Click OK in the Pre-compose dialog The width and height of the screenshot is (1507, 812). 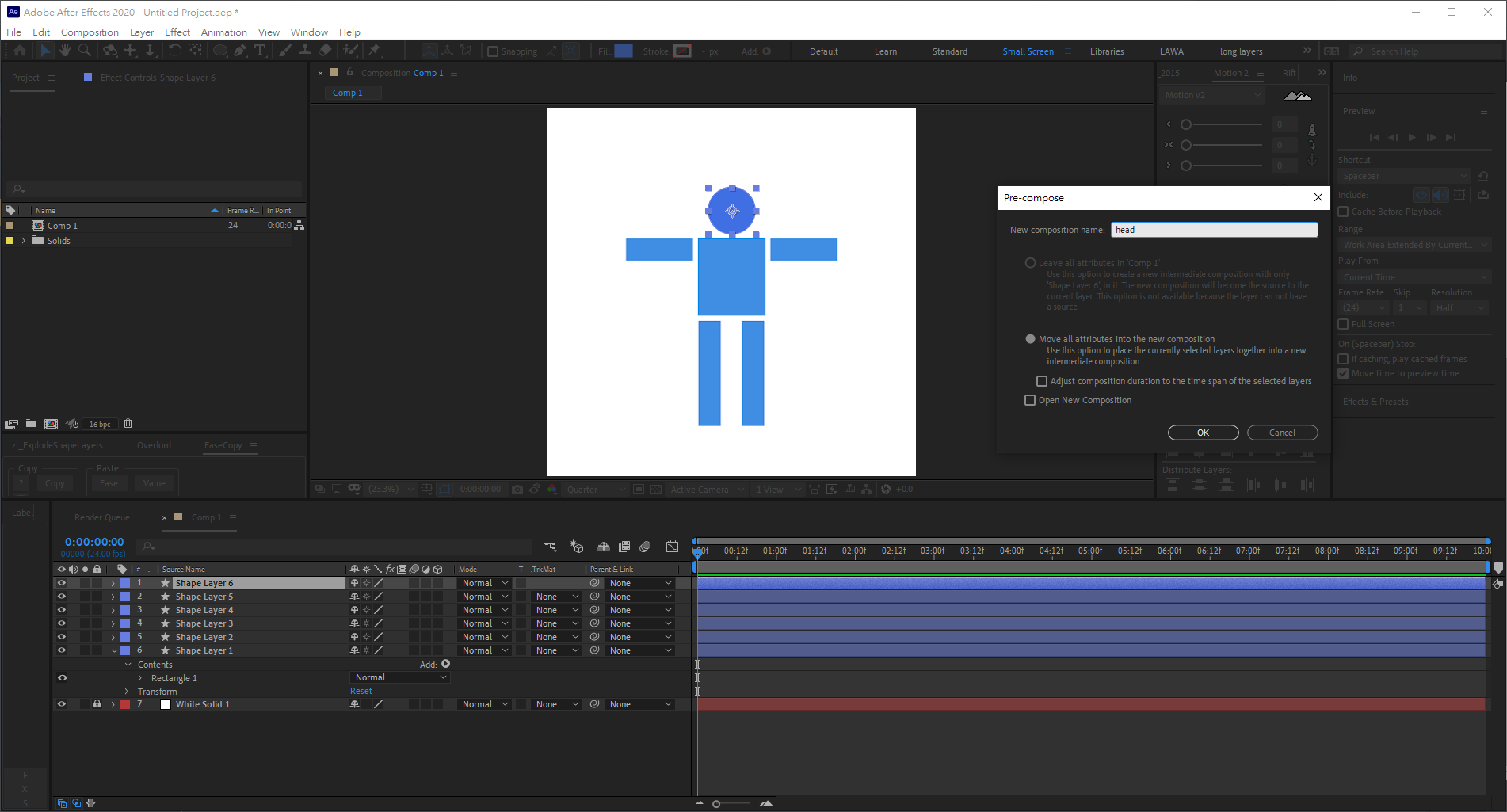click(x=1202, y=433)
